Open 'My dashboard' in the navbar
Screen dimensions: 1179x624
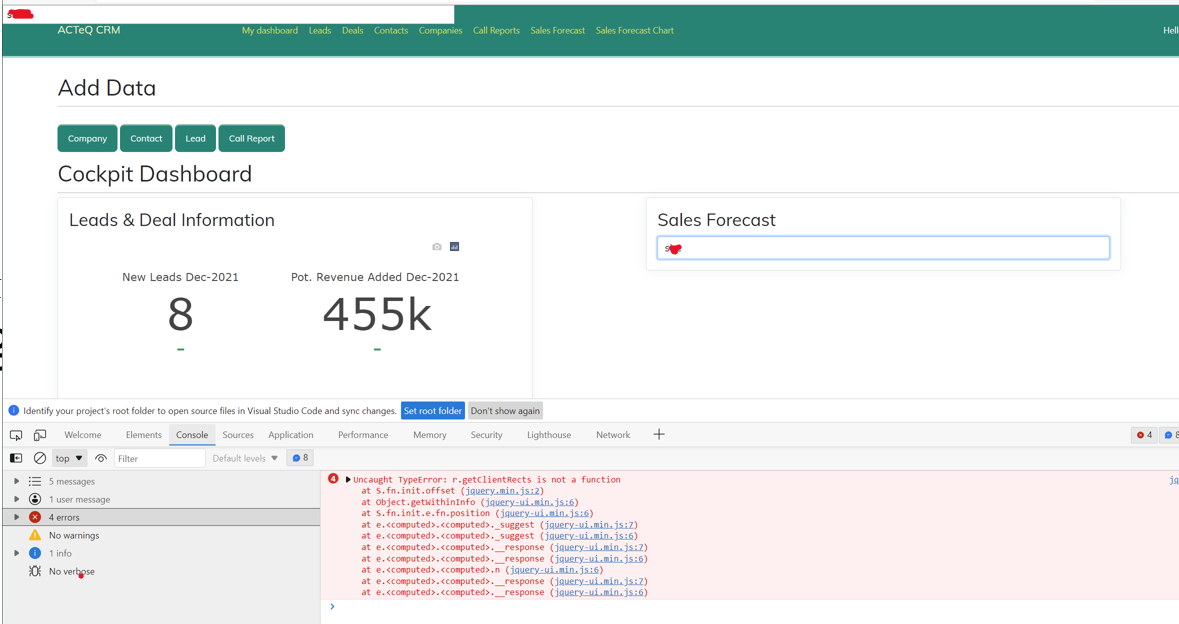tap(270, 31)
